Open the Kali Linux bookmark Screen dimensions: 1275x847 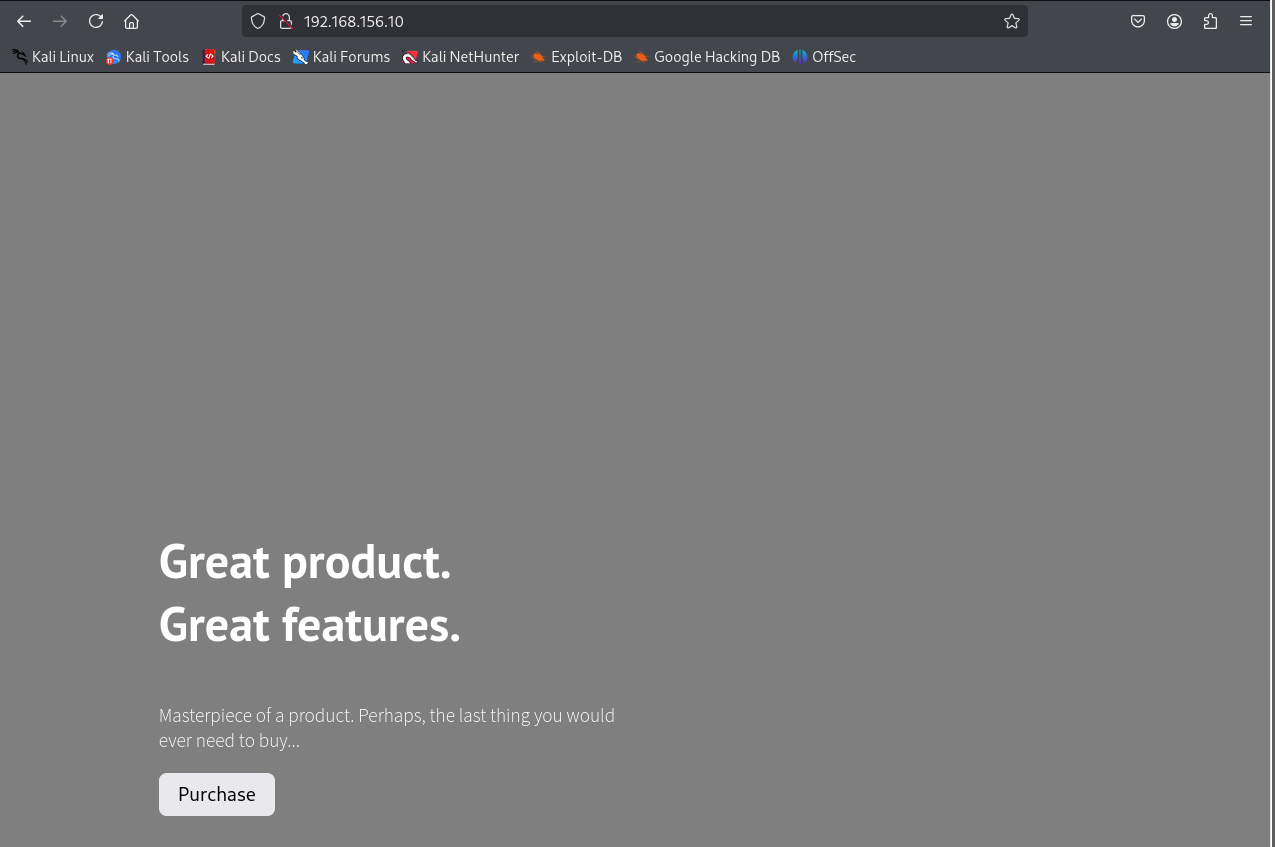53,57
